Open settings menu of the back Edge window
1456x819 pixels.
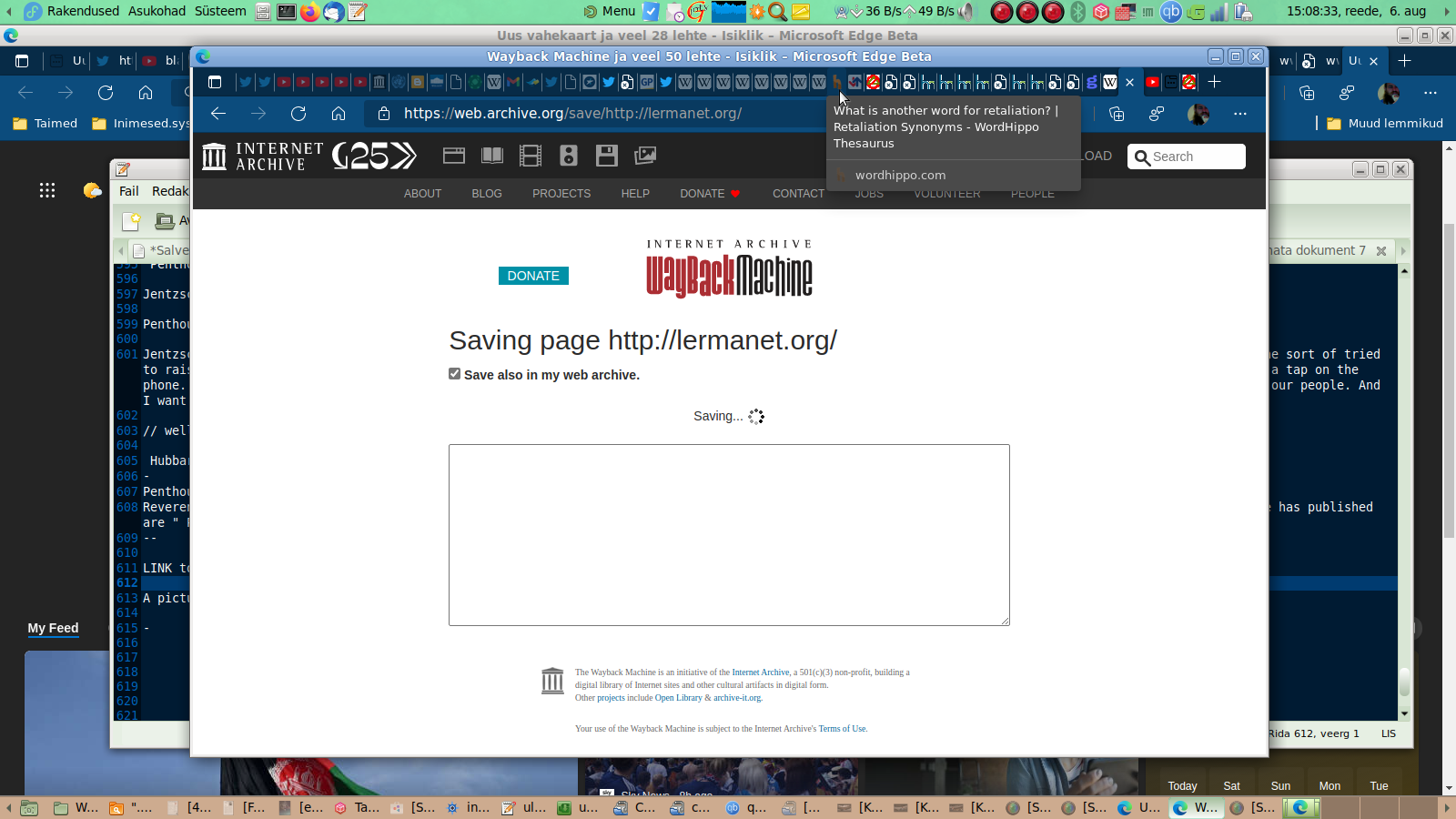(x=1431, y=93)
